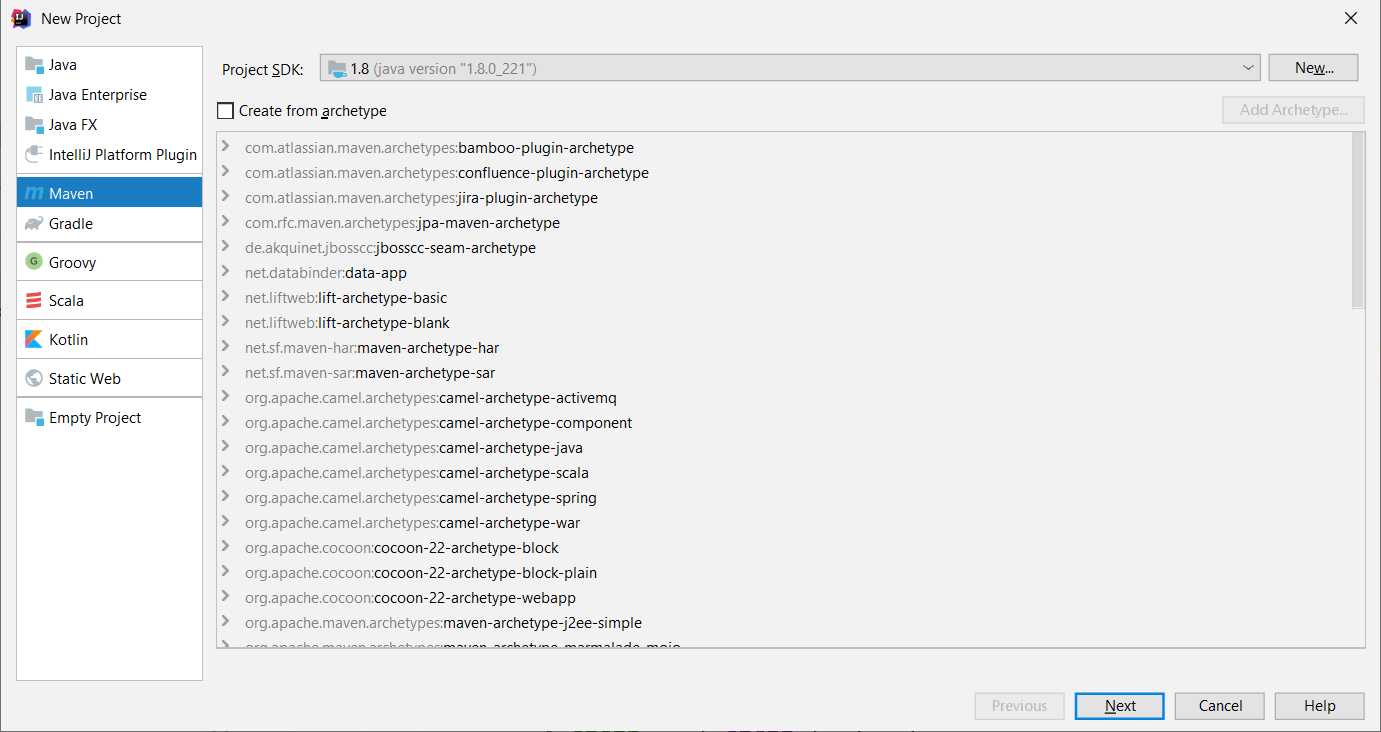Image resolution: width=1381 pixels, height=732 pixels.
Task: Expand lift-archetype-basic node
Action: [x=226, y=297]
